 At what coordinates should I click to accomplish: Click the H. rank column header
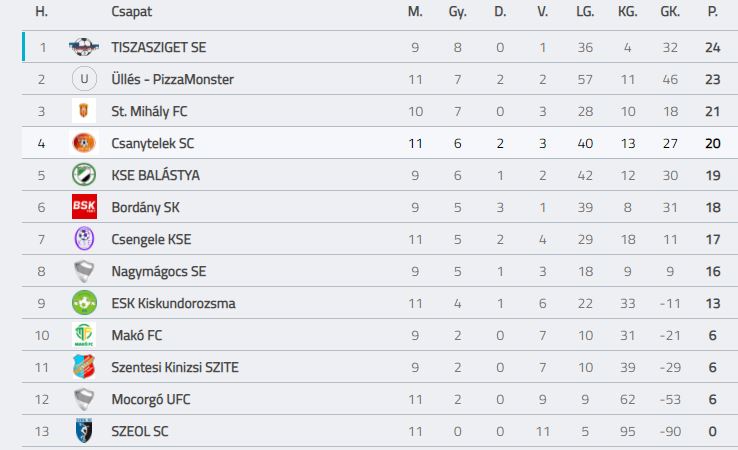point(41,11)
